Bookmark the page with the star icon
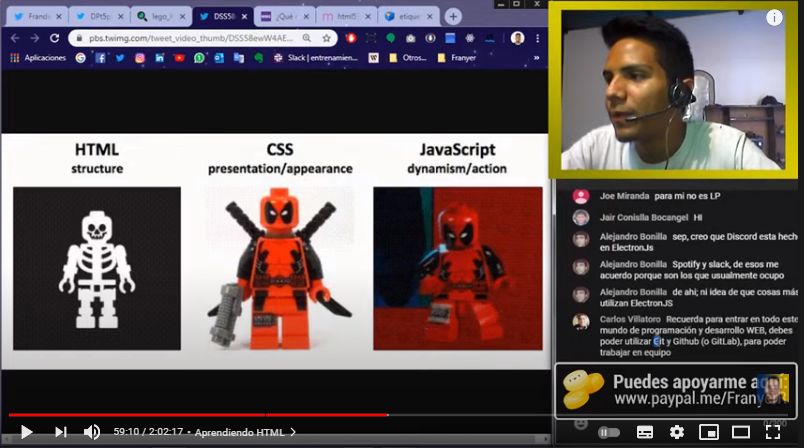 point(326,38)
